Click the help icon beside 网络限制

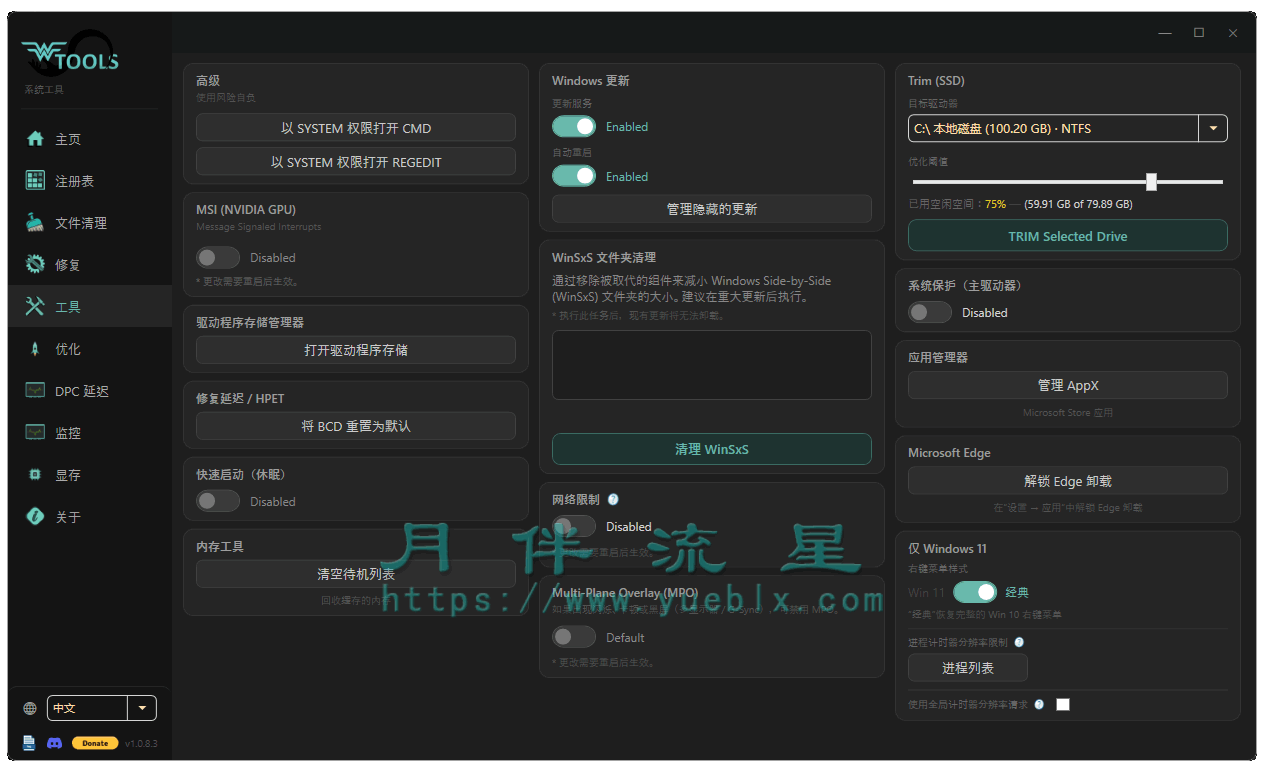[x=613, y=499]
